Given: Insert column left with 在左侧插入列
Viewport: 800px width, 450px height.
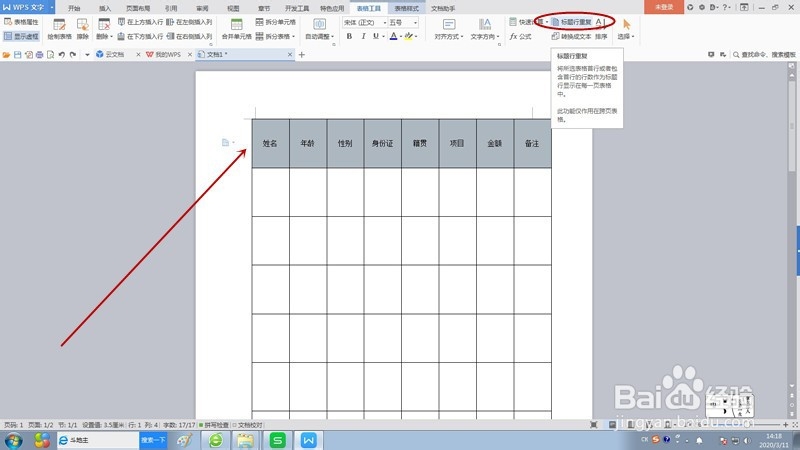Looking at the screenshot, I should coord(189,22).
